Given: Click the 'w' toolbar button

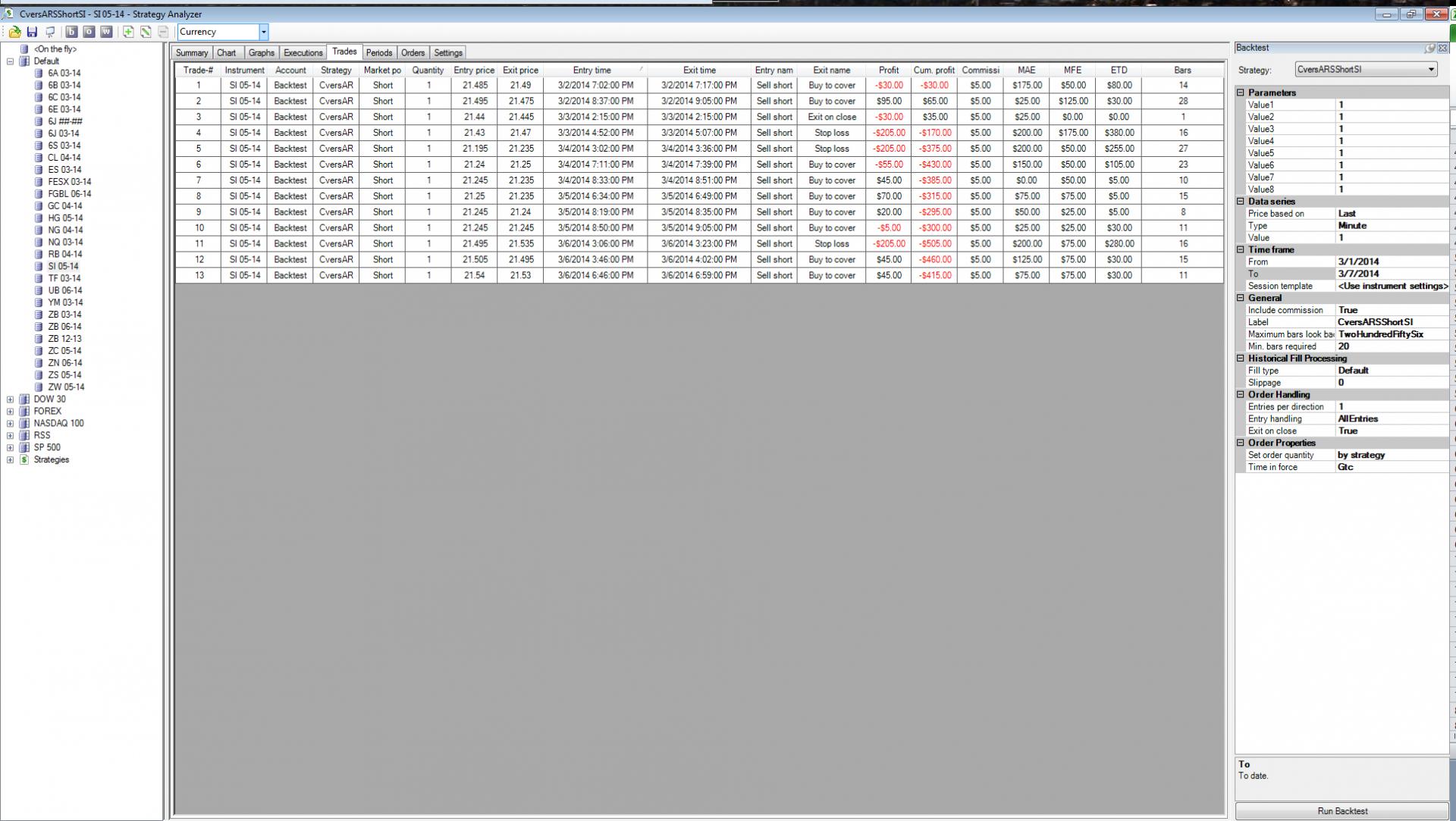Looking at the screenshot, I should (x=106, y=32).
